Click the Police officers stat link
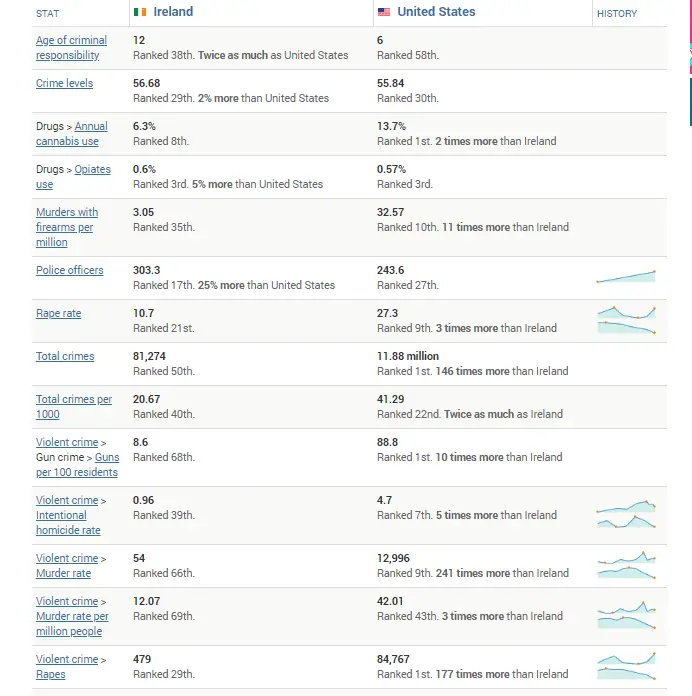This screenshot has width=692, height=696. tap(69, 270)
